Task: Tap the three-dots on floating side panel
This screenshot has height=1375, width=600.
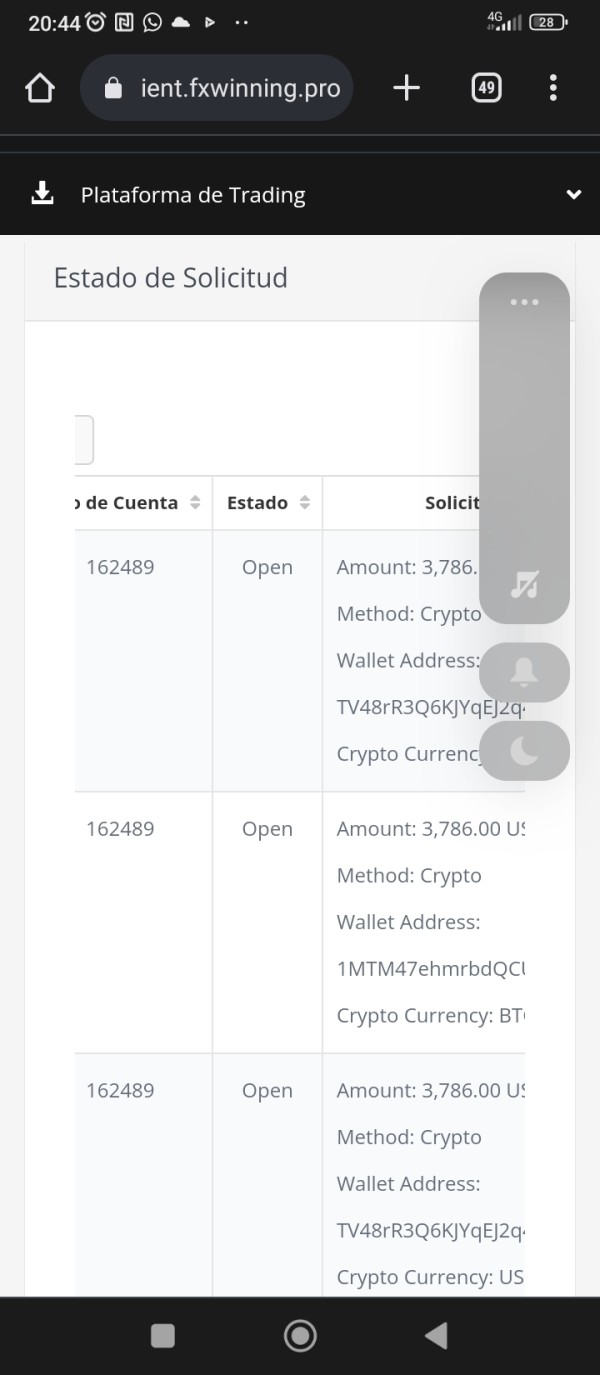Action: [524, 302]
